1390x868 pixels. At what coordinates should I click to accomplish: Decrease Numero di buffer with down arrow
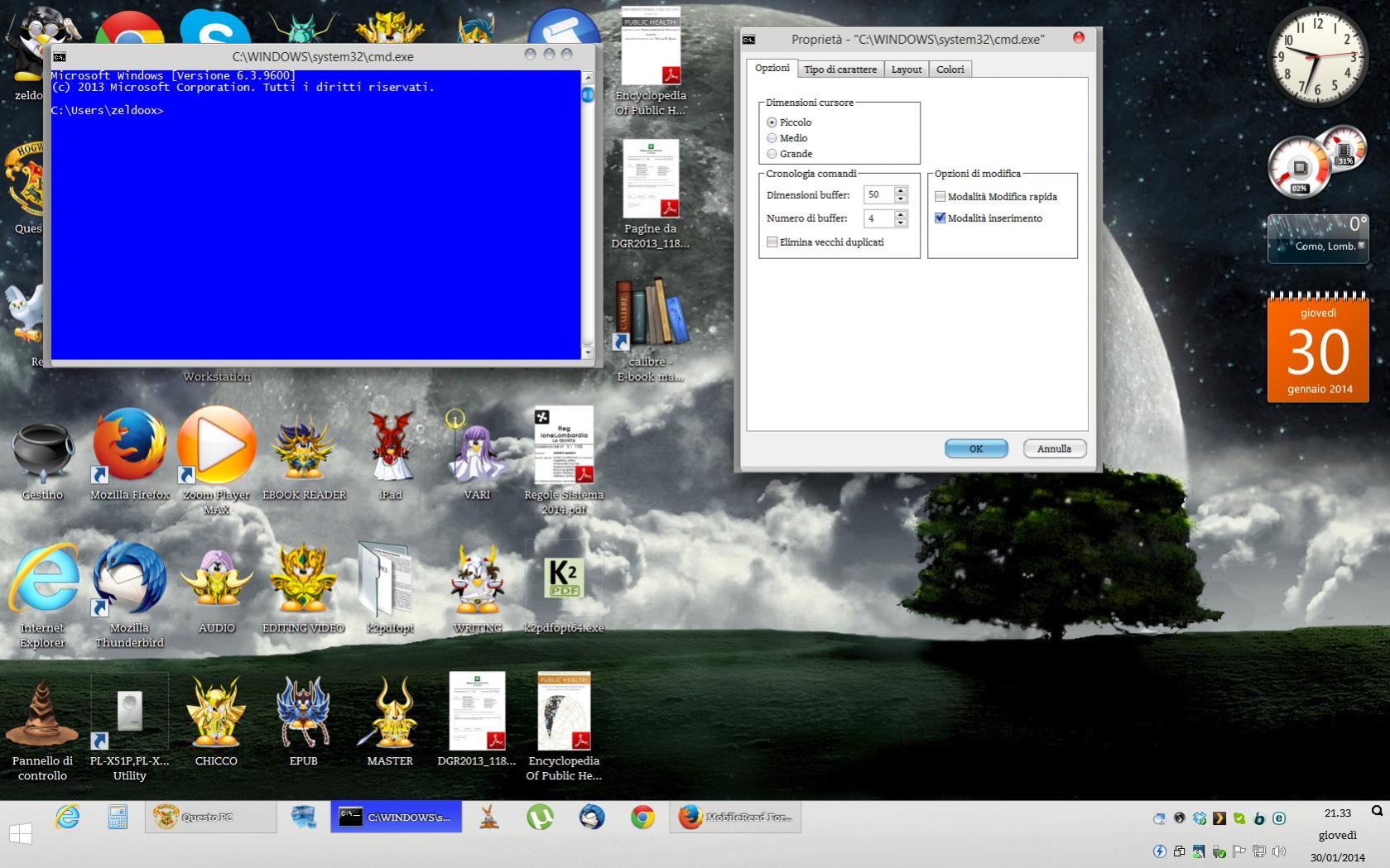click(901, 223)
